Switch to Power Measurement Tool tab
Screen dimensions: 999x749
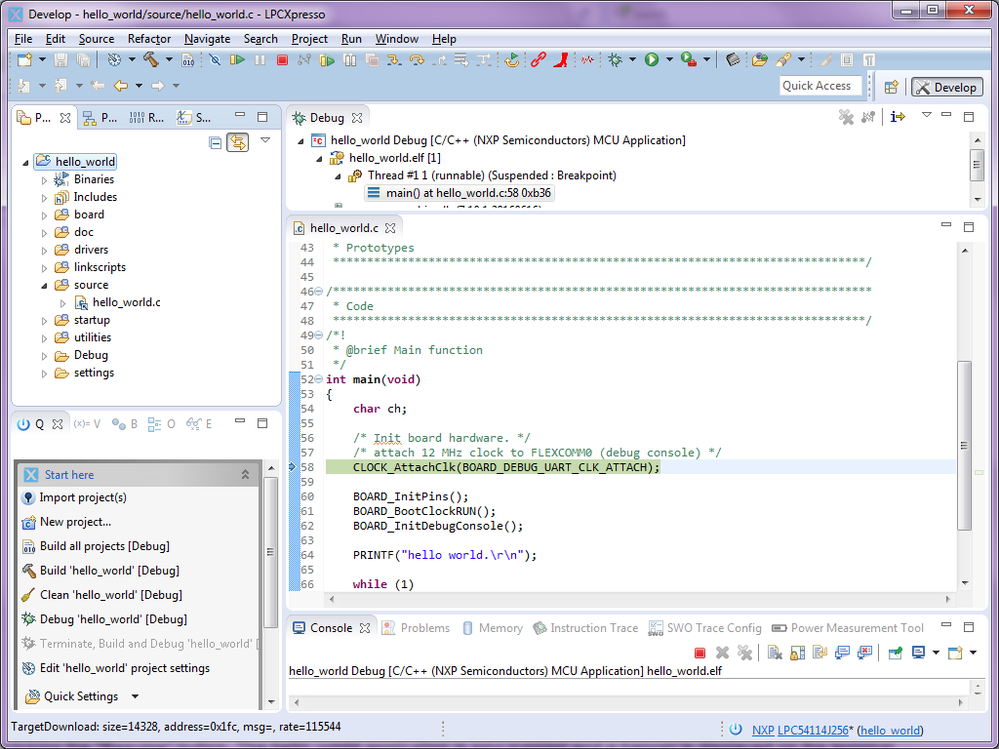tap(848, 628)
